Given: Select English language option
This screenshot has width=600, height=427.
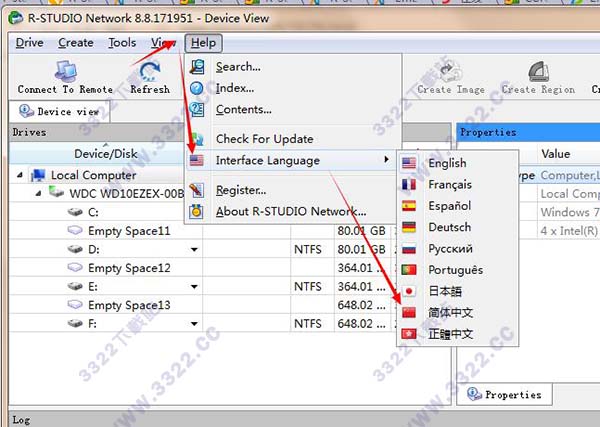Looking at the screenshot, I should coord(458,163).
